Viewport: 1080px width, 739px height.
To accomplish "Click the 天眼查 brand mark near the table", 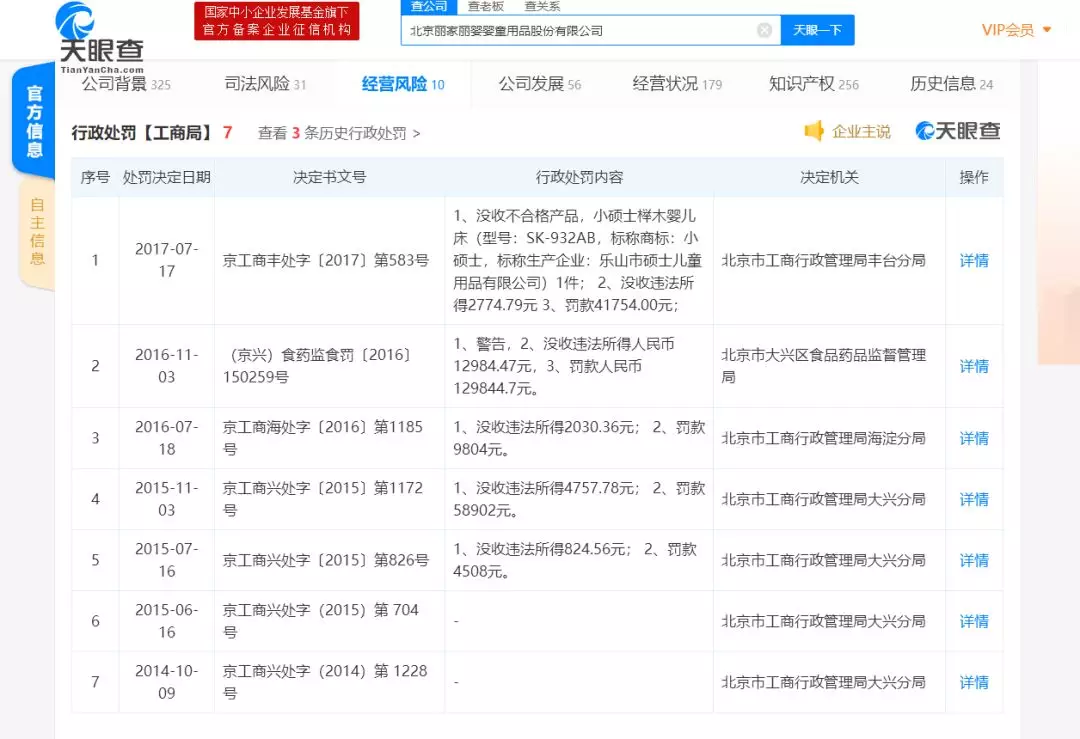I will click(957, 131).
